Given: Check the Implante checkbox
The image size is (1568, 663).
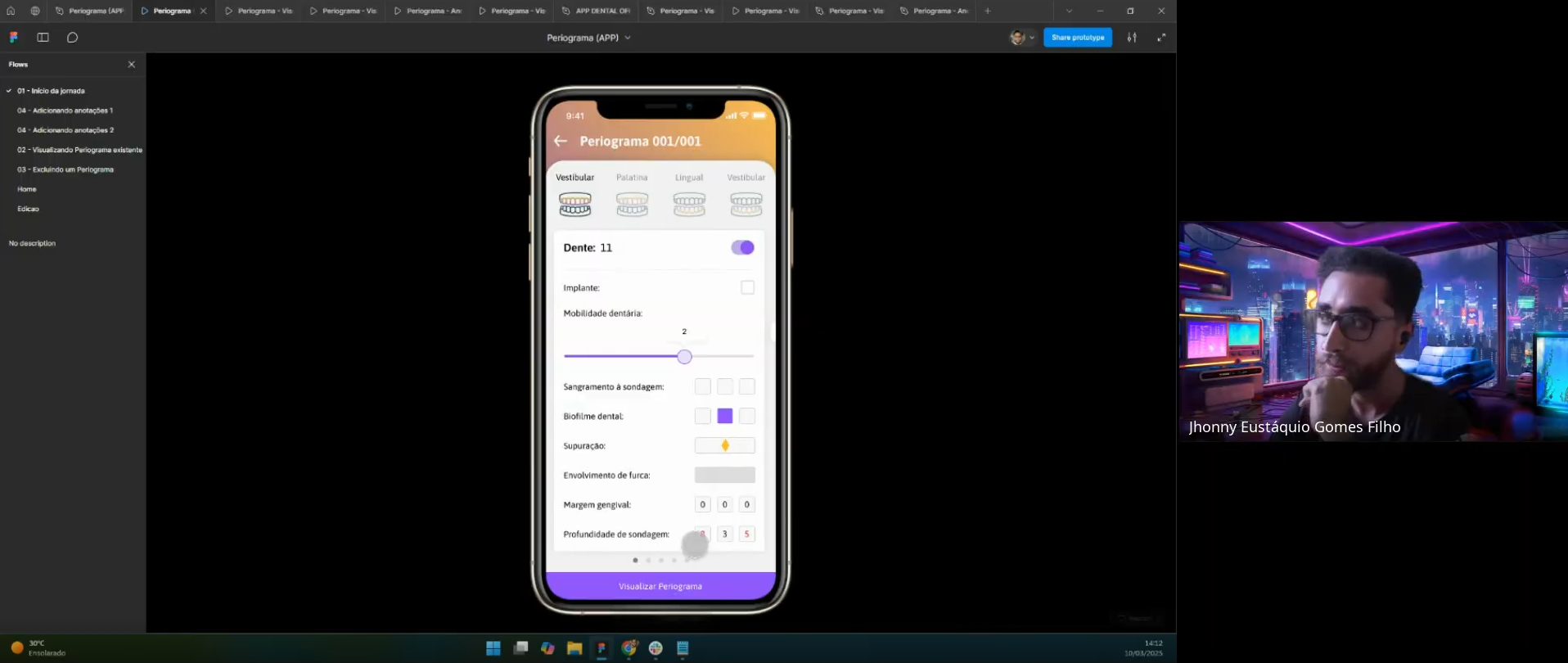Looking at the screenshot, I should [x=747, y=287].
